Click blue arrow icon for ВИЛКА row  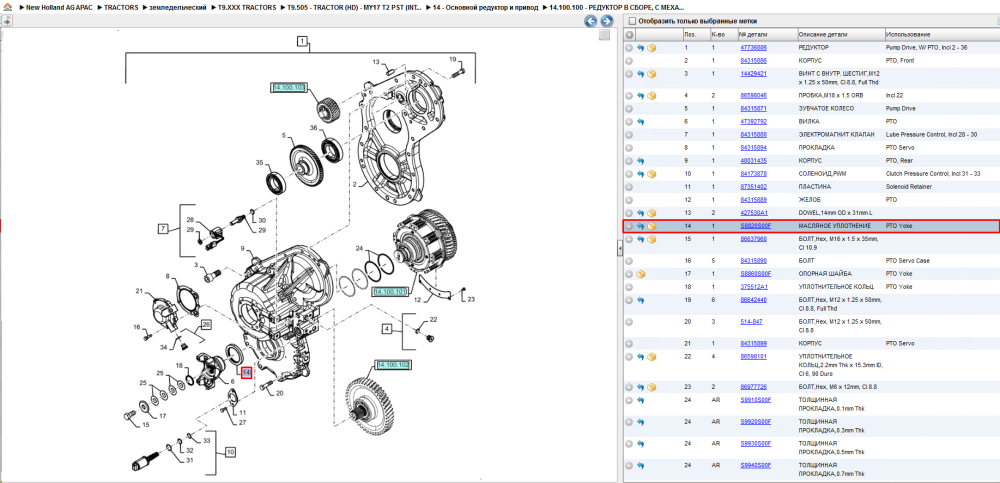tap(641, 121)
